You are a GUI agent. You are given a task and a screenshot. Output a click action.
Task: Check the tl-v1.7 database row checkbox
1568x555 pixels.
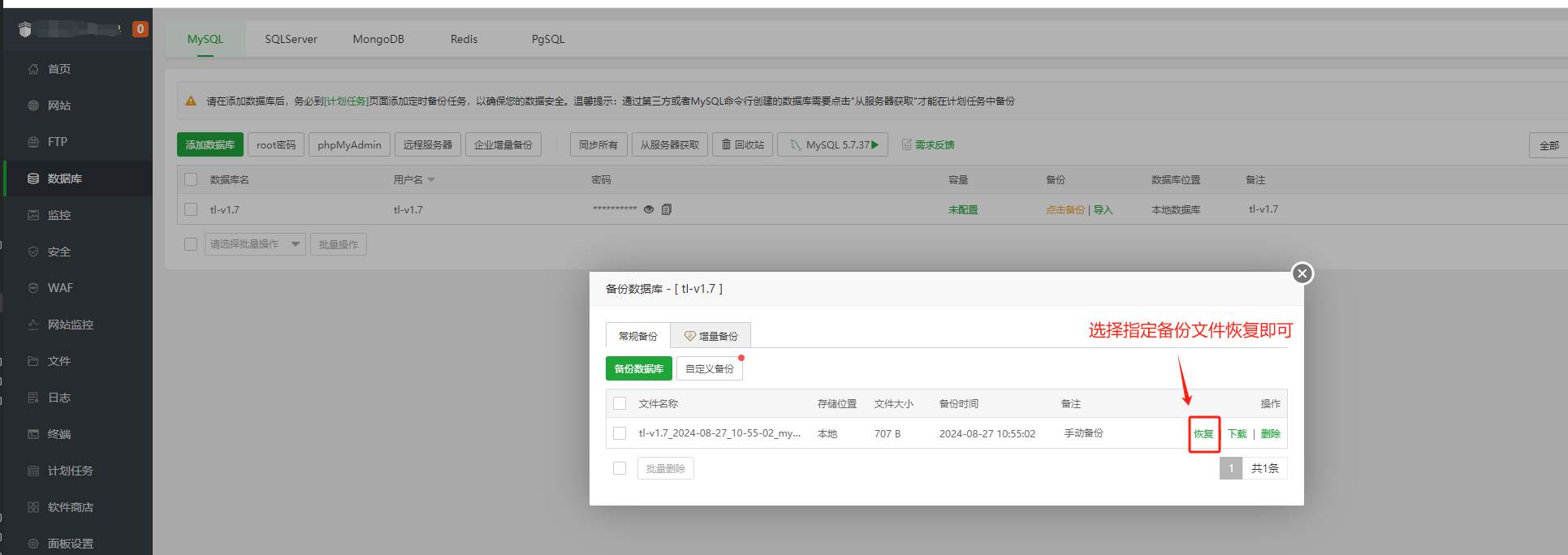pyautogui.click(x=191, y=209)
